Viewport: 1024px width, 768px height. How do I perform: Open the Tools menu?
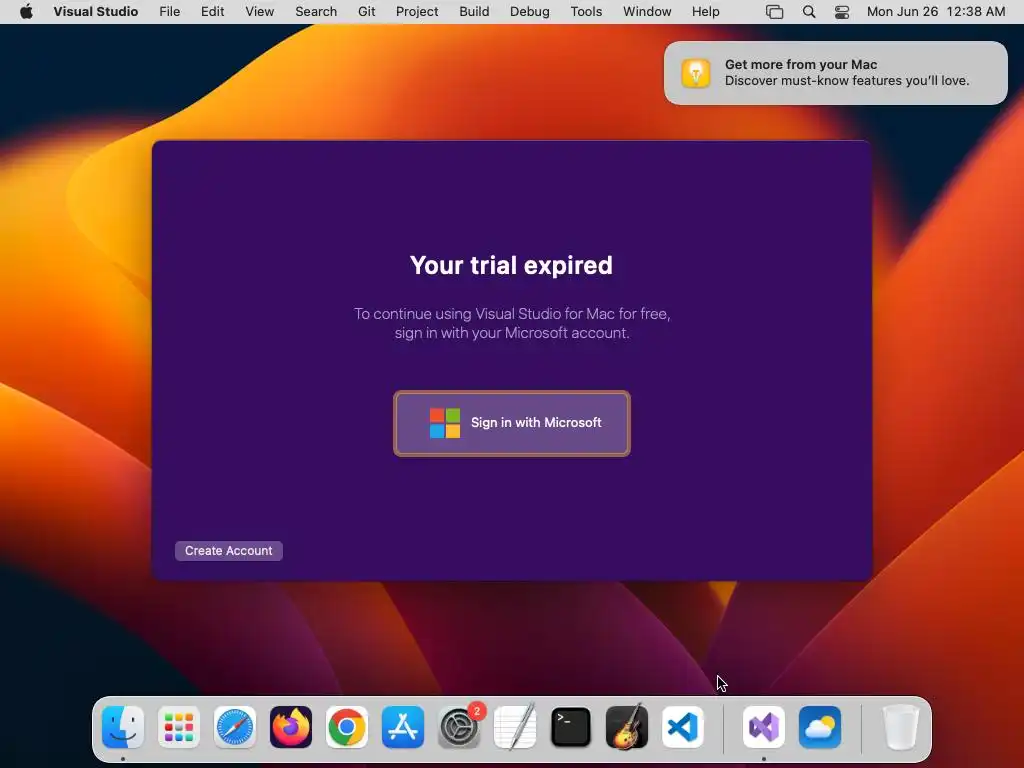[586, 11]
